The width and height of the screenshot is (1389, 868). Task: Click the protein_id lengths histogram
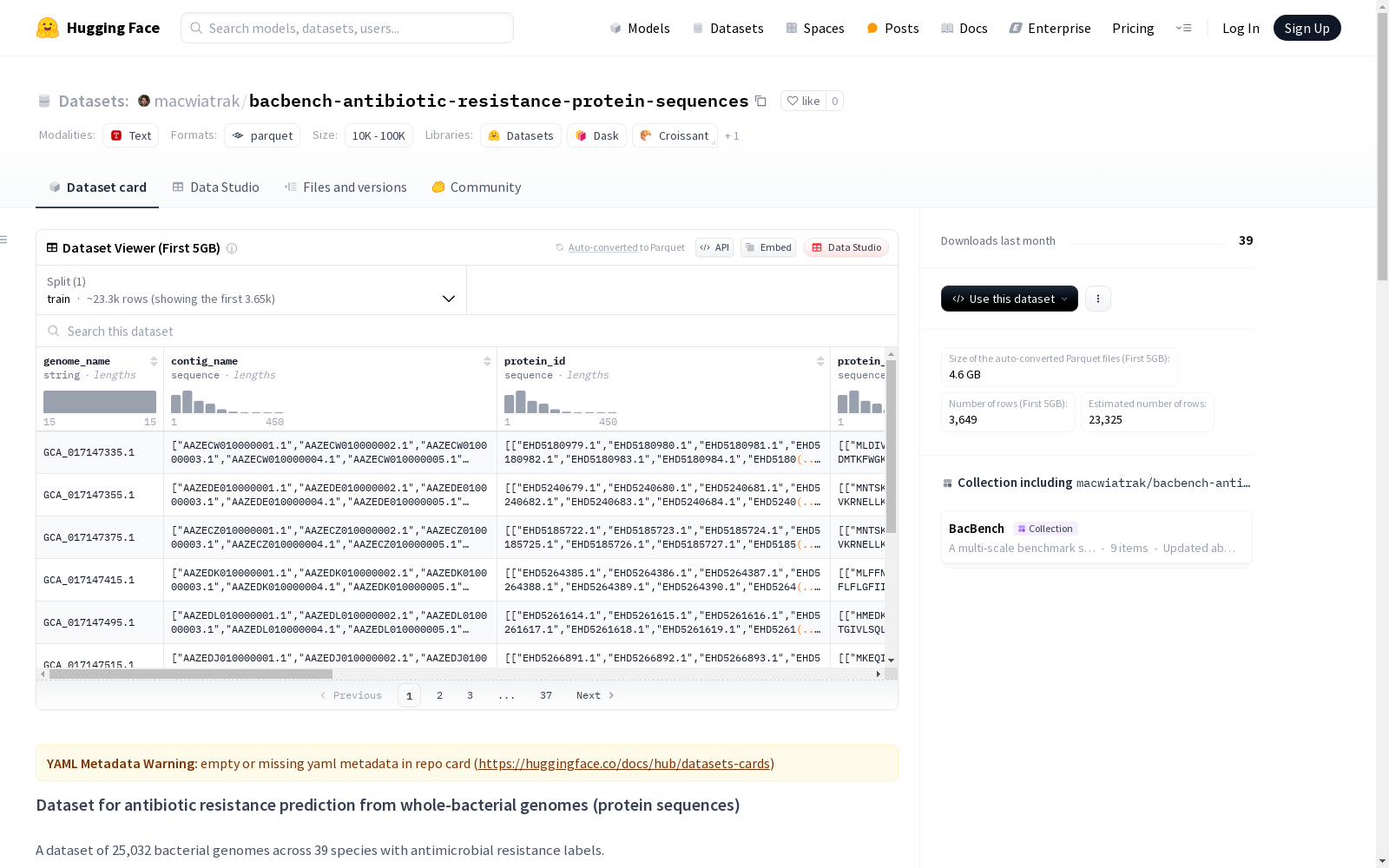[561, 402]
